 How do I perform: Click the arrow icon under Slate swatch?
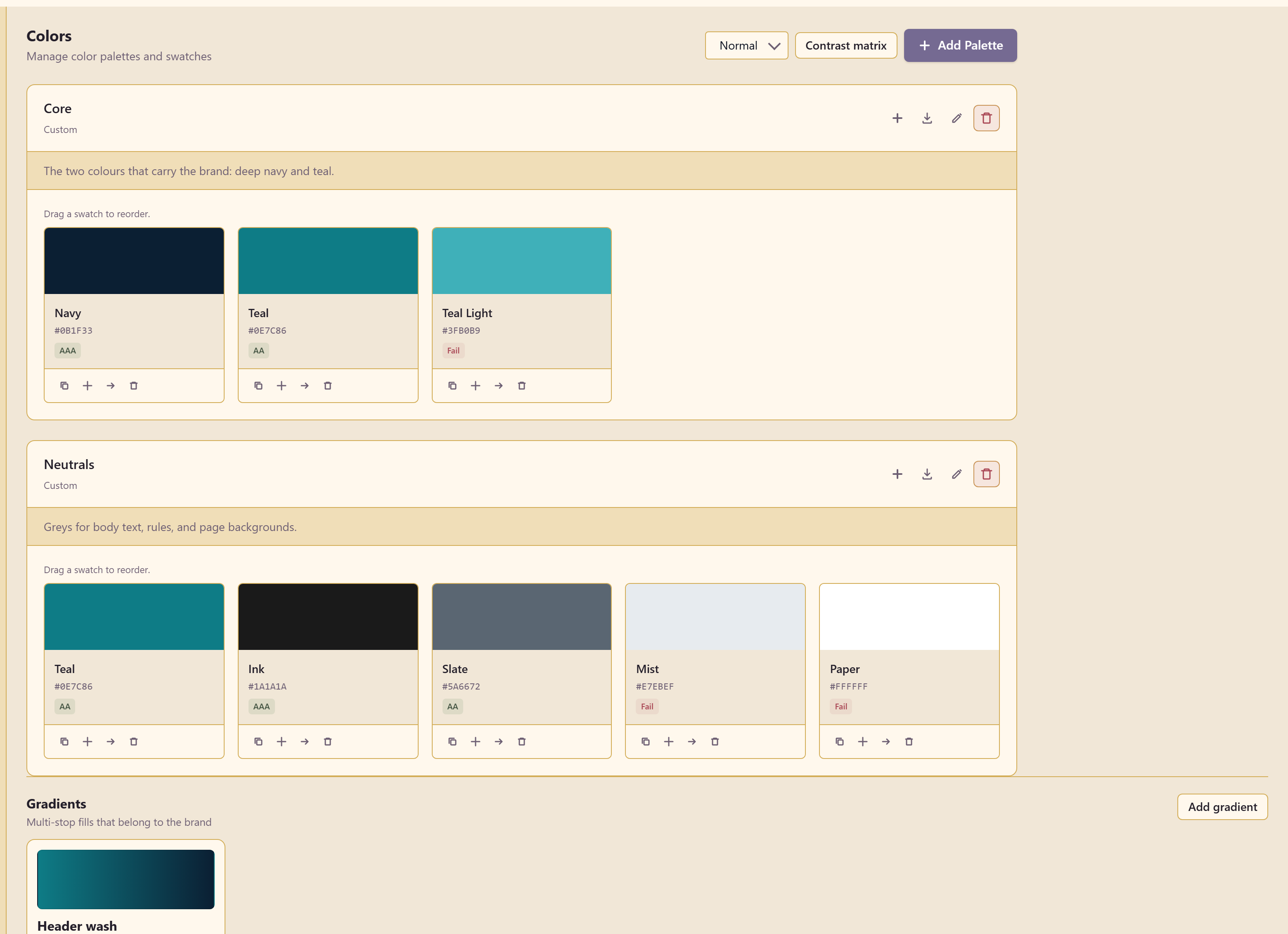(499, 742)
